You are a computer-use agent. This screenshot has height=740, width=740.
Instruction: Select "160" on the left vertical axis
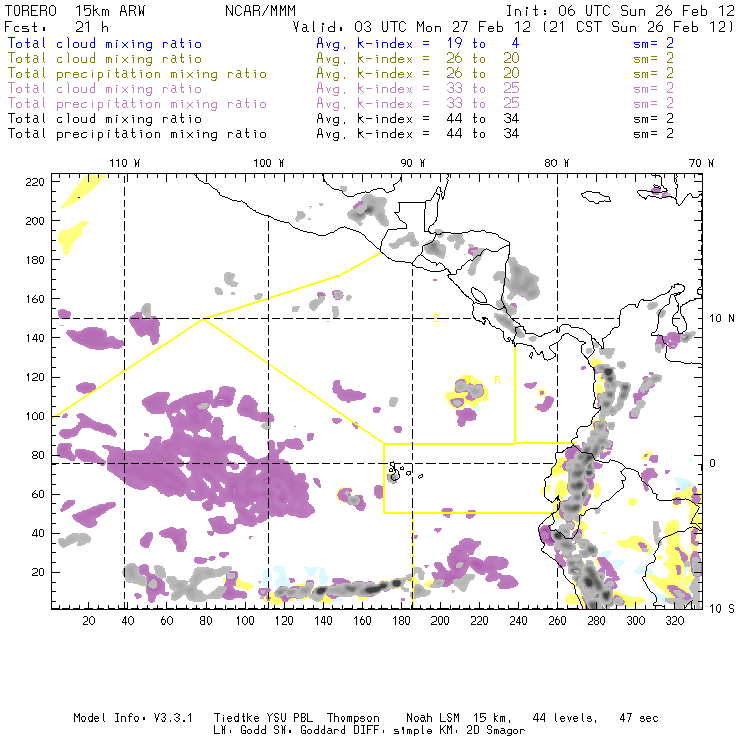35,299
